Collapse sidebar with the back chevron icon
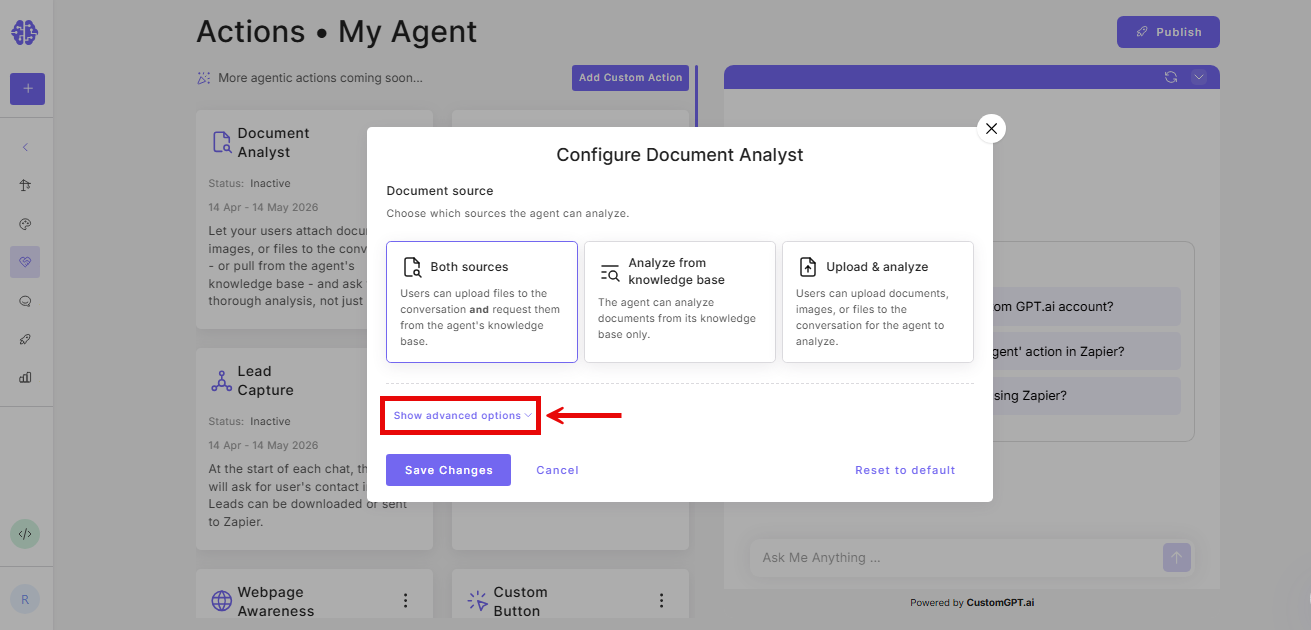Image resolution: width=1311 pixels, height=630 pixels. [25, 147]
